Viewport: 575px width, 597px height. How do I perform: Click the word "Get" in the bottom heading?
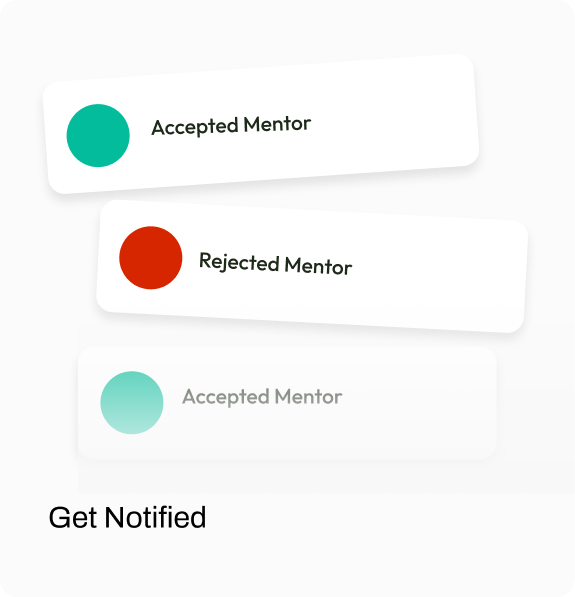(73, 518)
